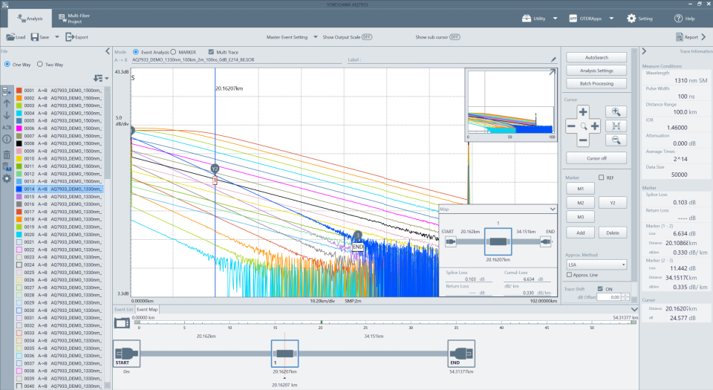The height and width of the screenshot is (390, 713).
Task: Click the zoom out magnifier icon
Action: [x=616, y=140]
